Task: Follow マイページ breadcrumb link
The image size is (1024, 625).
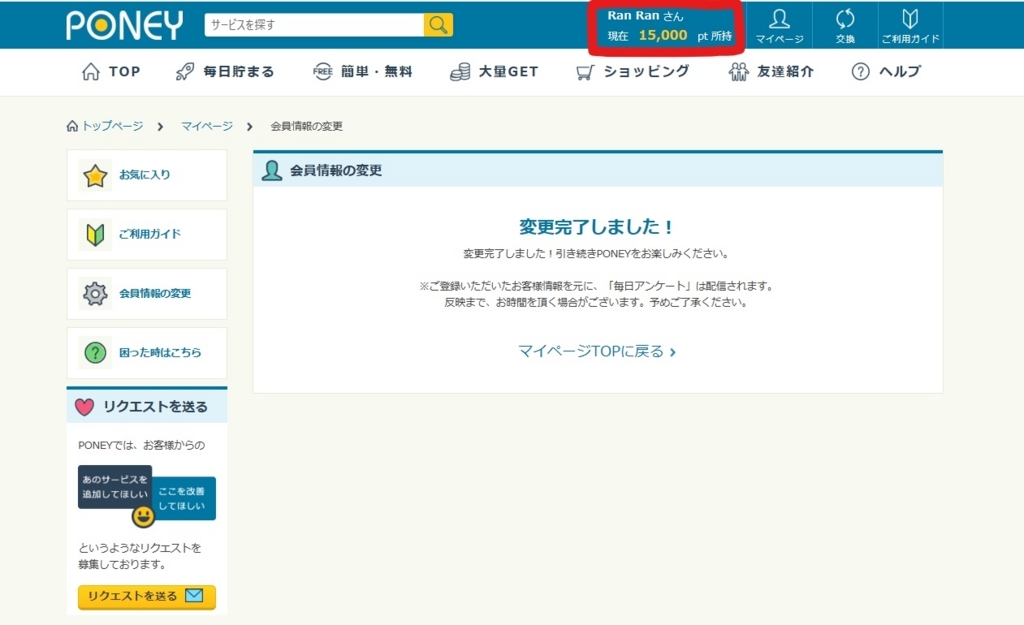Action: point(206,126)
